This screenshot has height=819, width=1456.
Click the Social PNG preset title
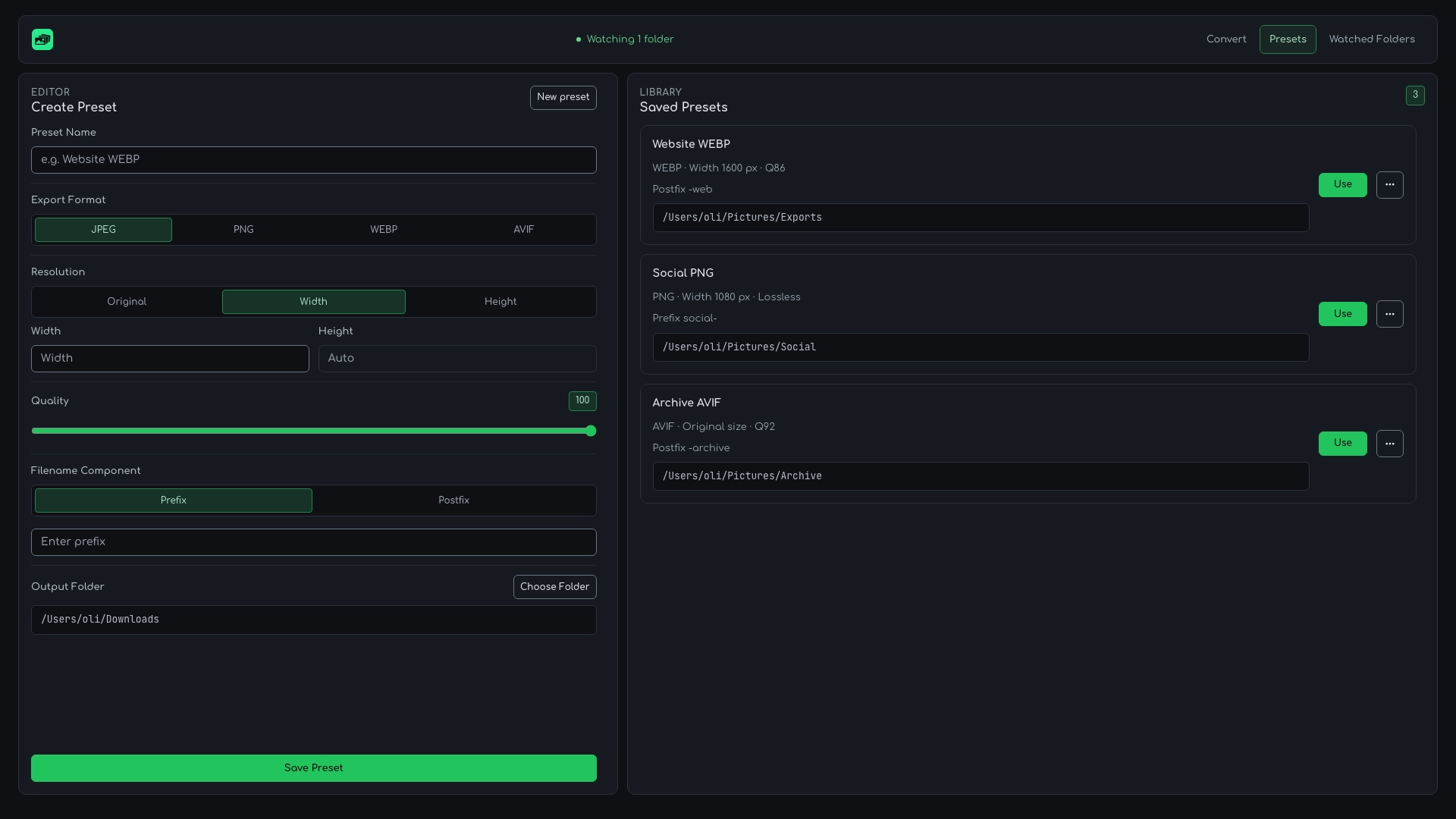[x=683, y=273]
